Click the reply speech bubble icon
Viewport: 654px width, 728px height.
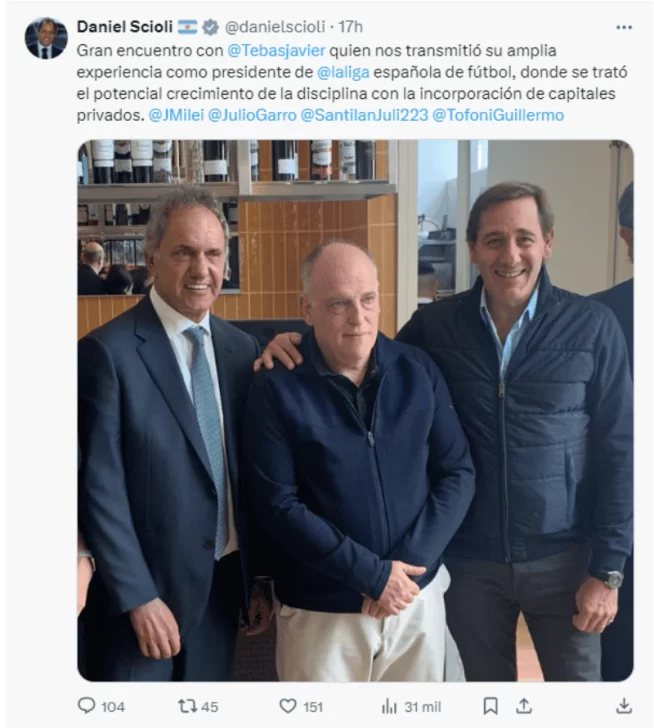click(x=86, y=706)
